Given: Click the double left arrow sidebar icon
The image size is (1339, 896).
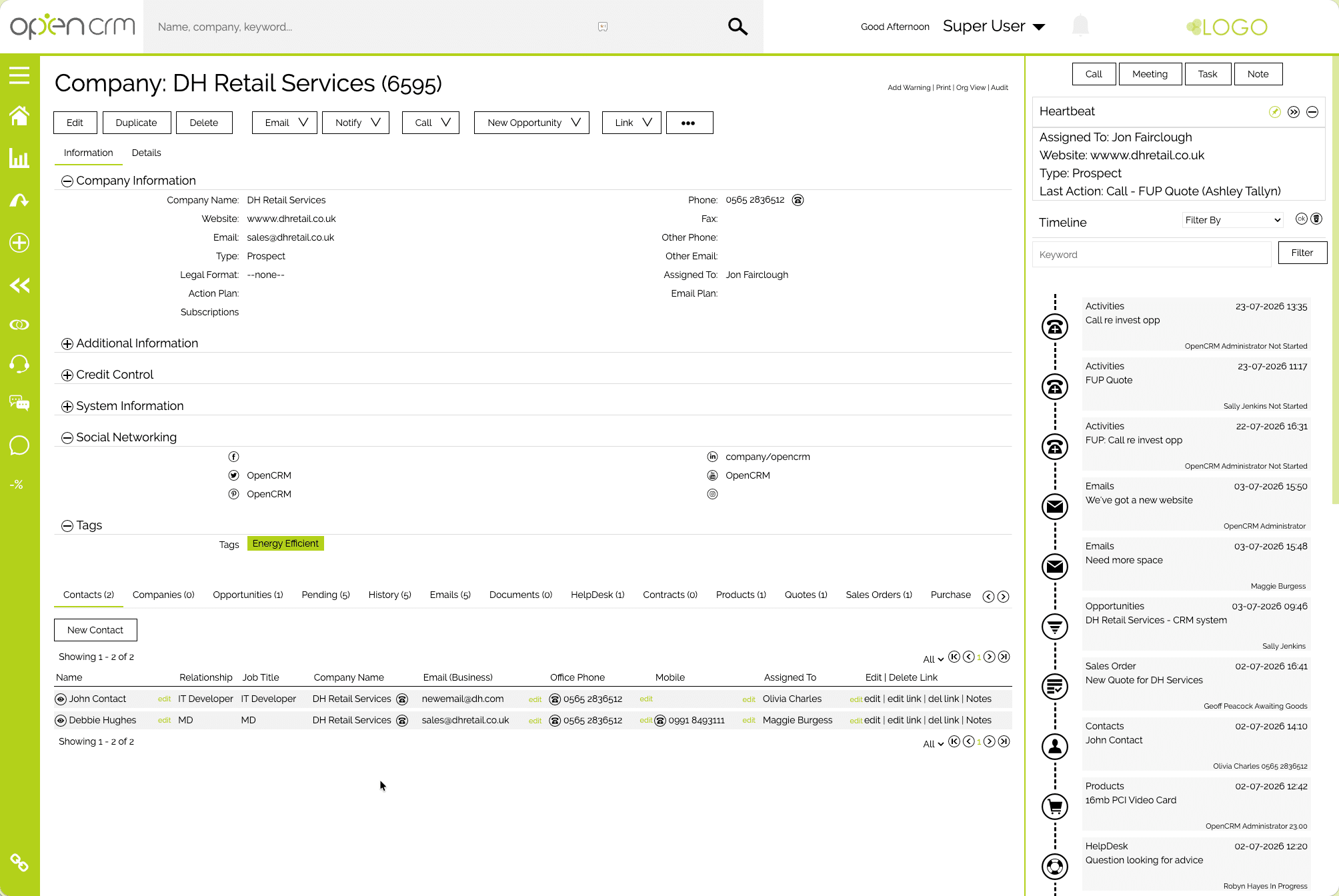Looking at the screenshot, I should coord(19,285).
